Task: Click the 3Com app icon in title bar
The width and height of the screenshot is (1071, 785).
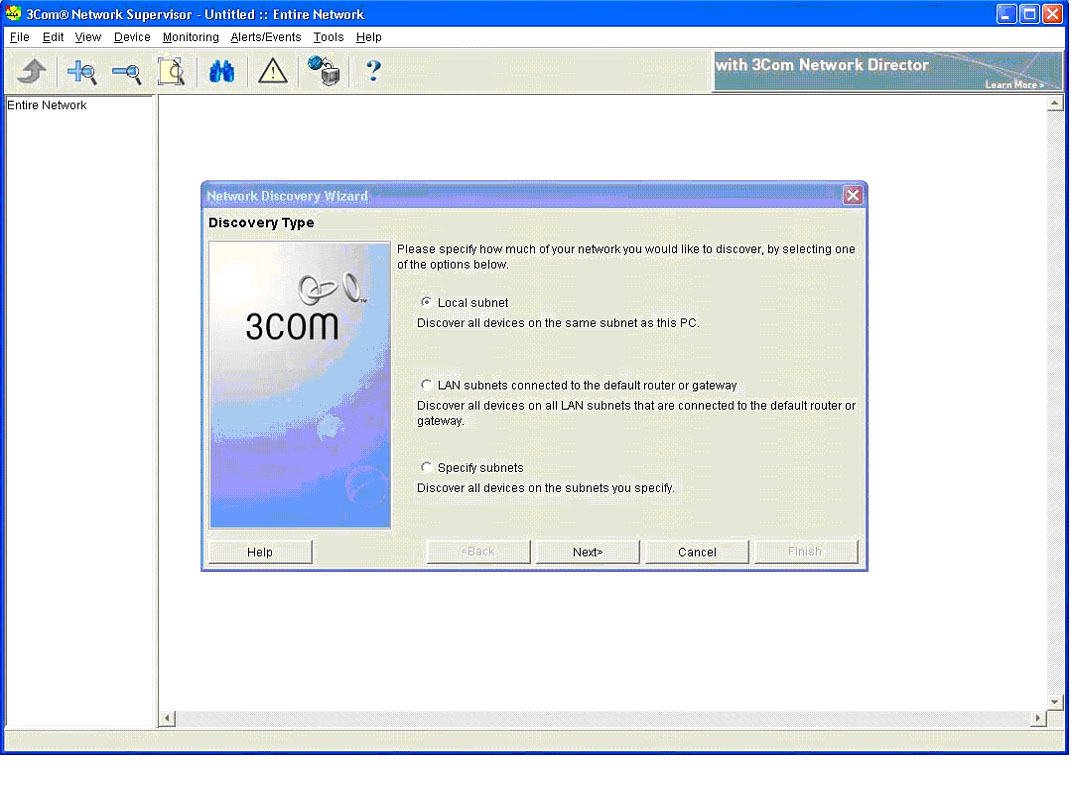Action: pyautogui.click(x=13, y=13)
